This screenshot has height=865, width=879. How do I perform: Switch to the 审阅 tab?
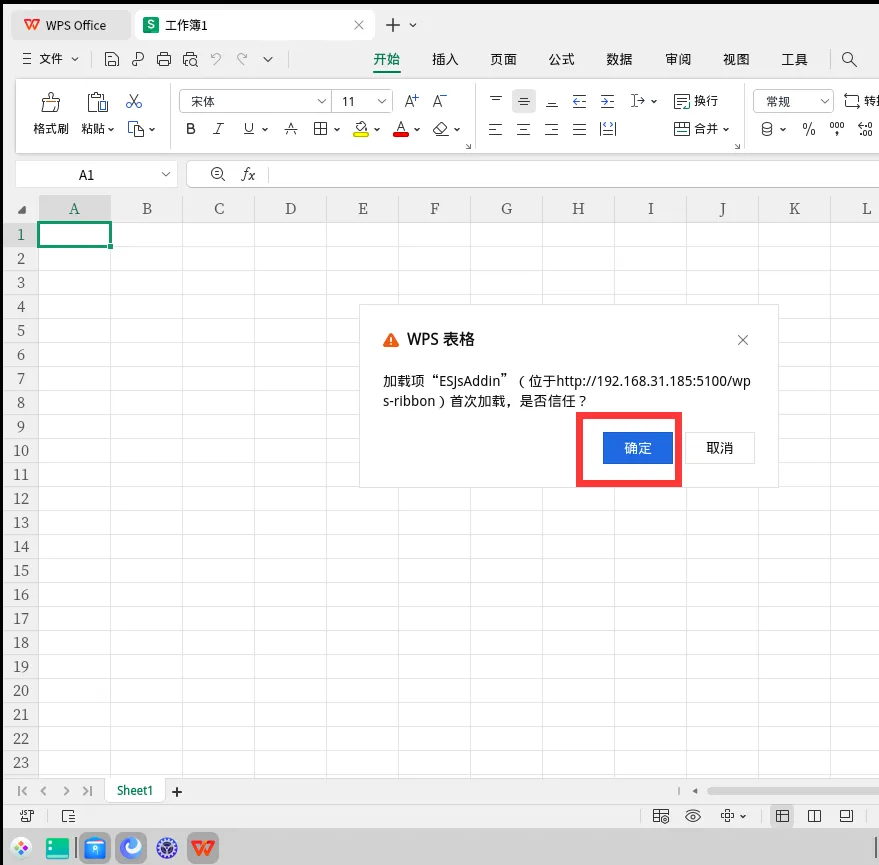678,59
